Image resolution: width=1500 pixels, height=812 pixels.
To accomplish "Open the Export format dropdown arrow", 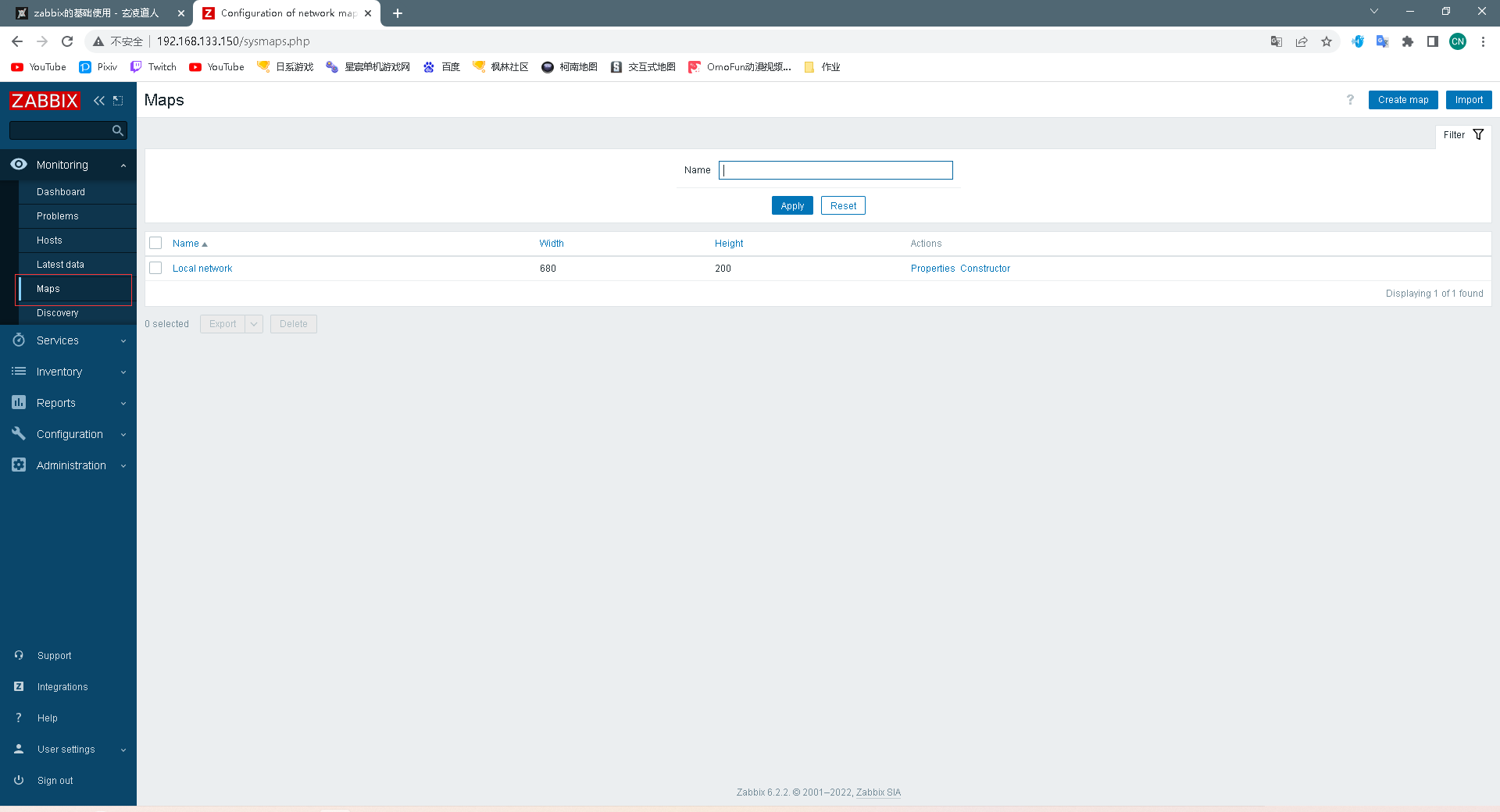I will pos(253,323).
